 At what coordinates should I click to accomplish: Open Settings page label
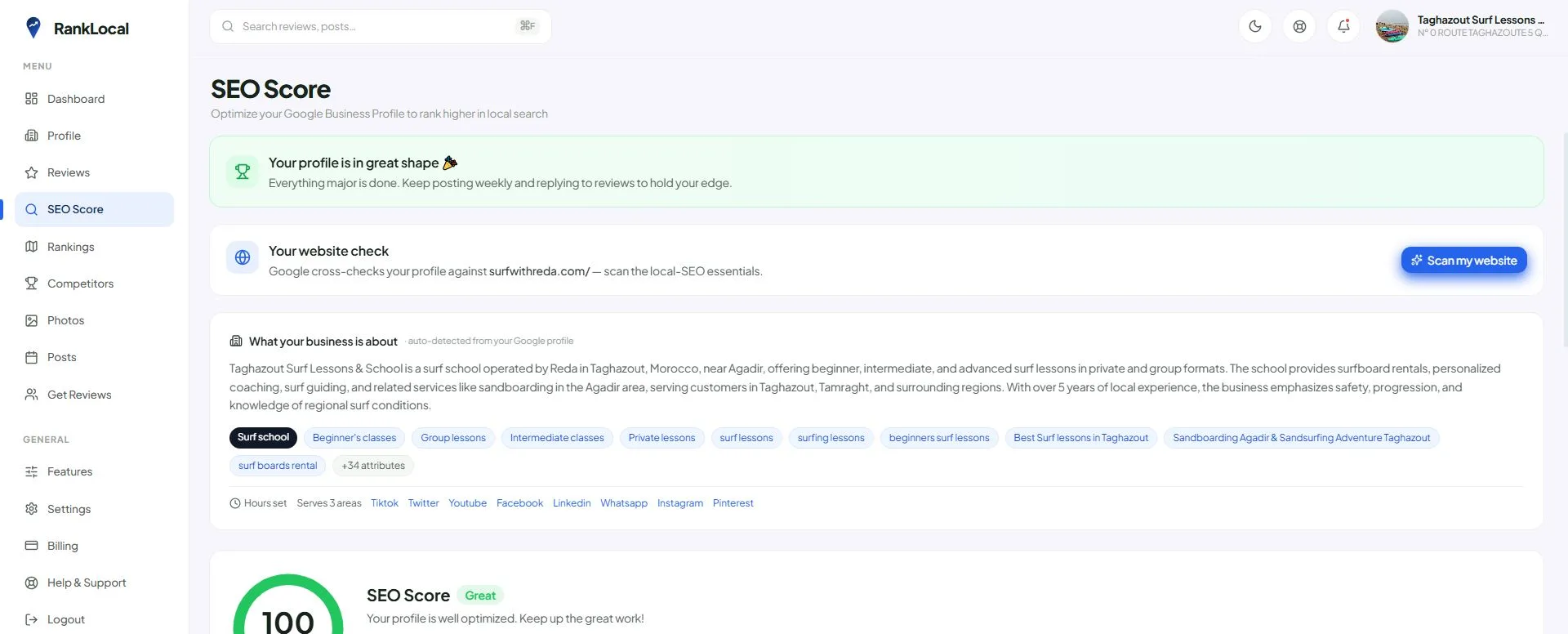[69, 509]
